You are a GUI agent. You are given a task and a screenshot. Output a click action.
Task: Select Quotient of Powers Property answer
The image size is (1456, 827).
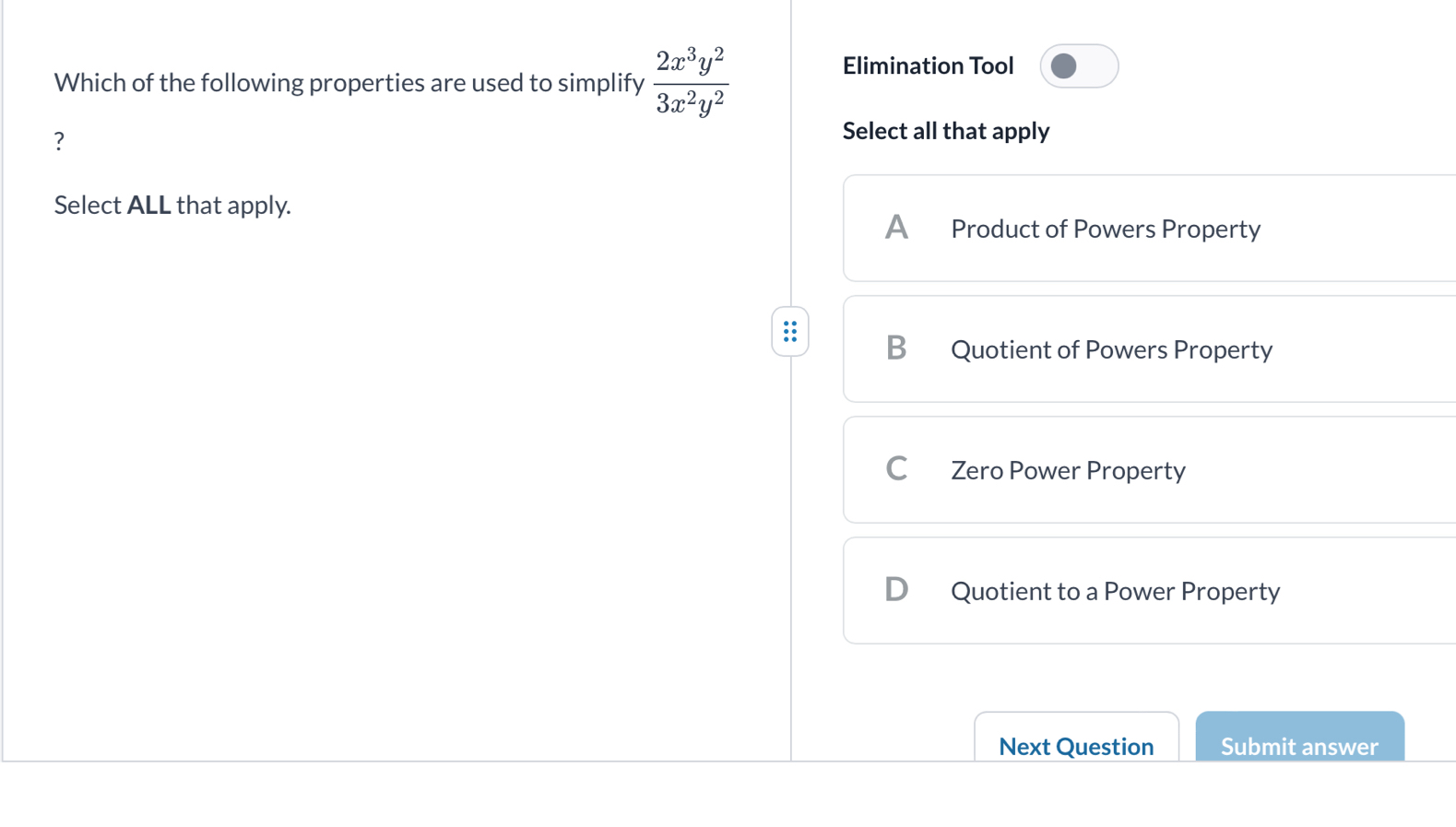(x=1111, y=349)
